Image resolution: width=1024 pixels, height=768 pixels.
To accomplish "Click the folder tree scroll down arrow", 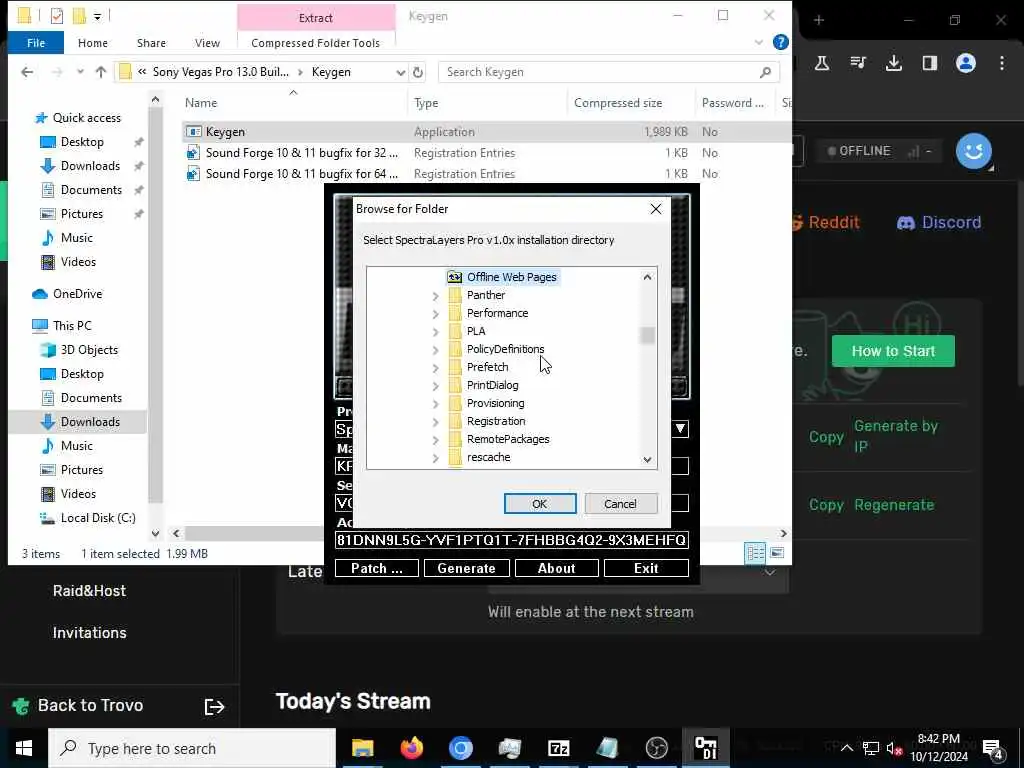I will [x=647, y=460].
